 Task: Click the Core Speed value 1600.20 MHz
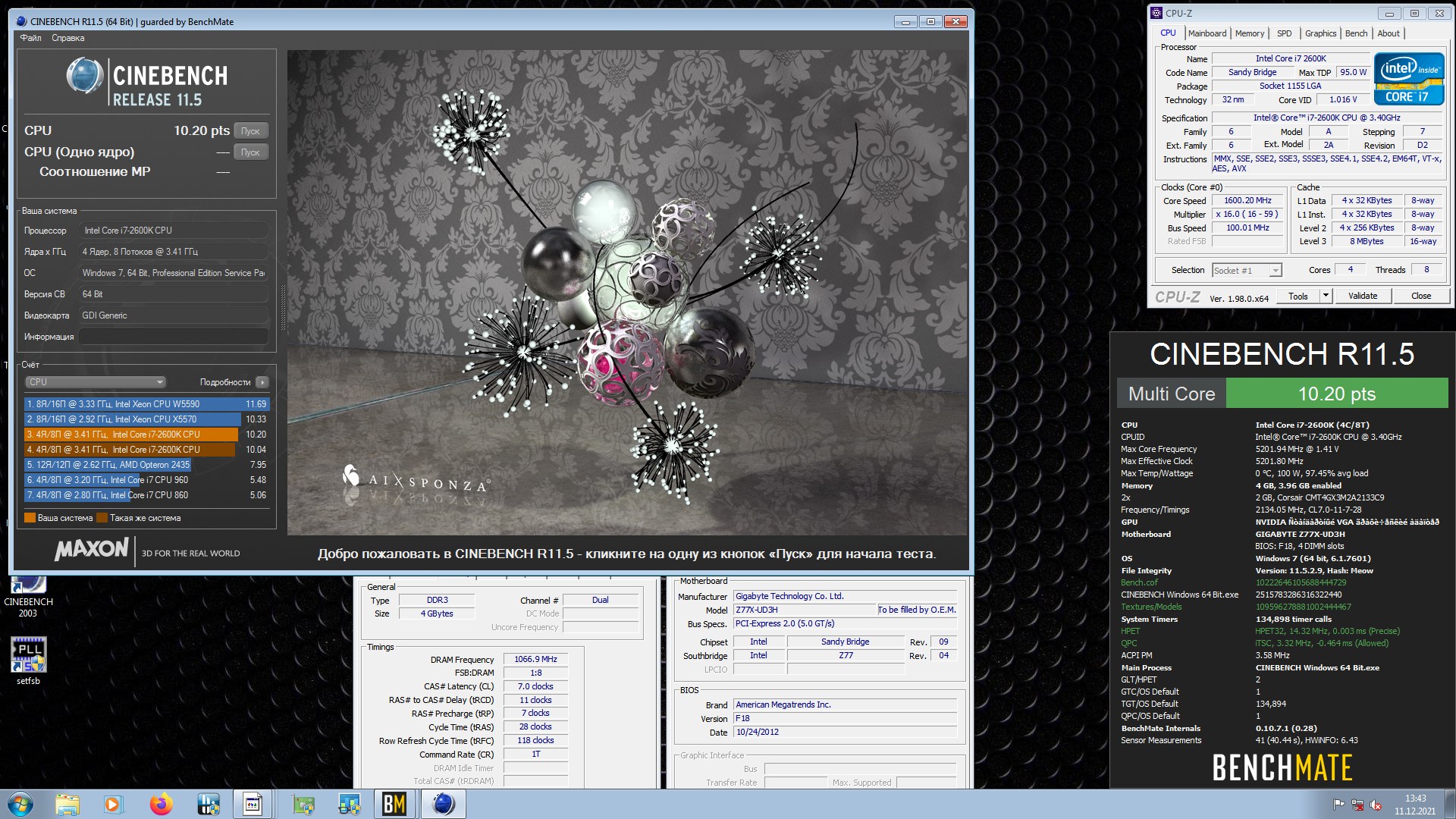click(1247, 201)
